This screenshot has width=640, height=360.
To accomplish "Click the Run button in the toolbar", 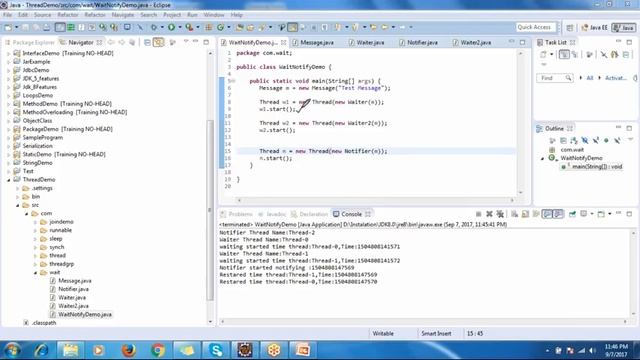I will [x=171, y=27].
